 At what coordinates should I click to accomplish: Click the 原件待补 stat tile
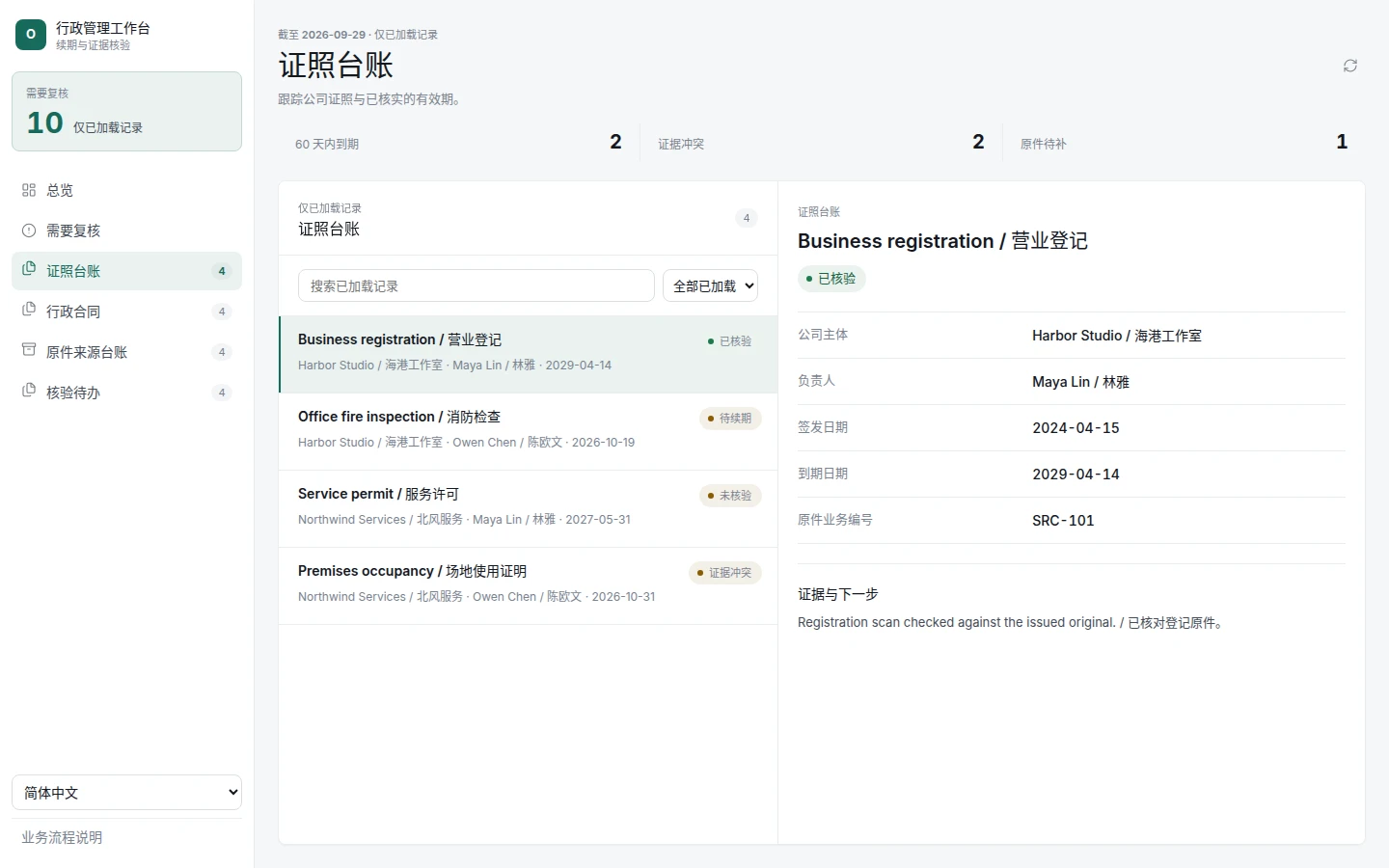(1184, 143)
